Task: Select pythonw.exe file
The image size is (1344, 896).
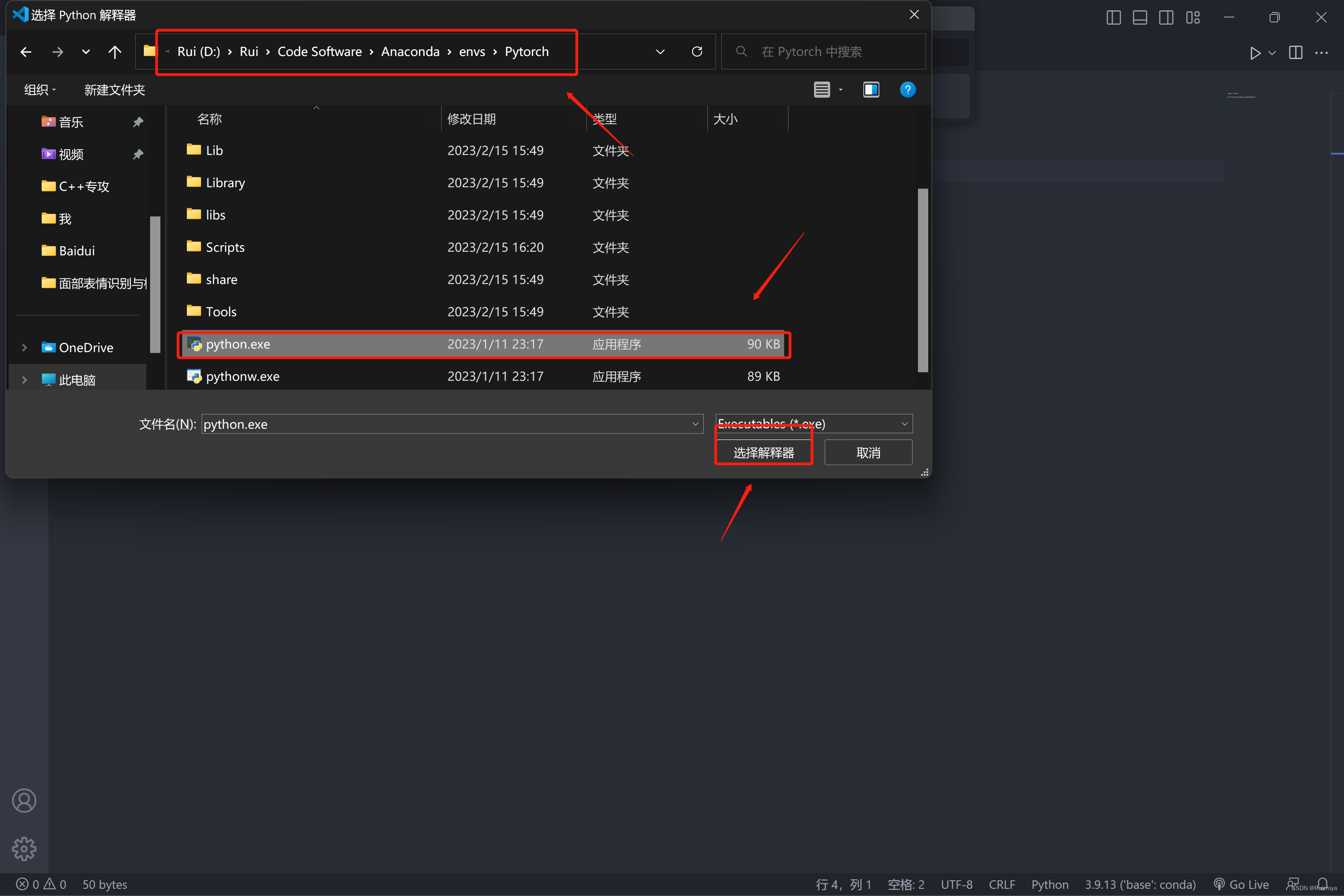Action: click(x=483, y=377)
